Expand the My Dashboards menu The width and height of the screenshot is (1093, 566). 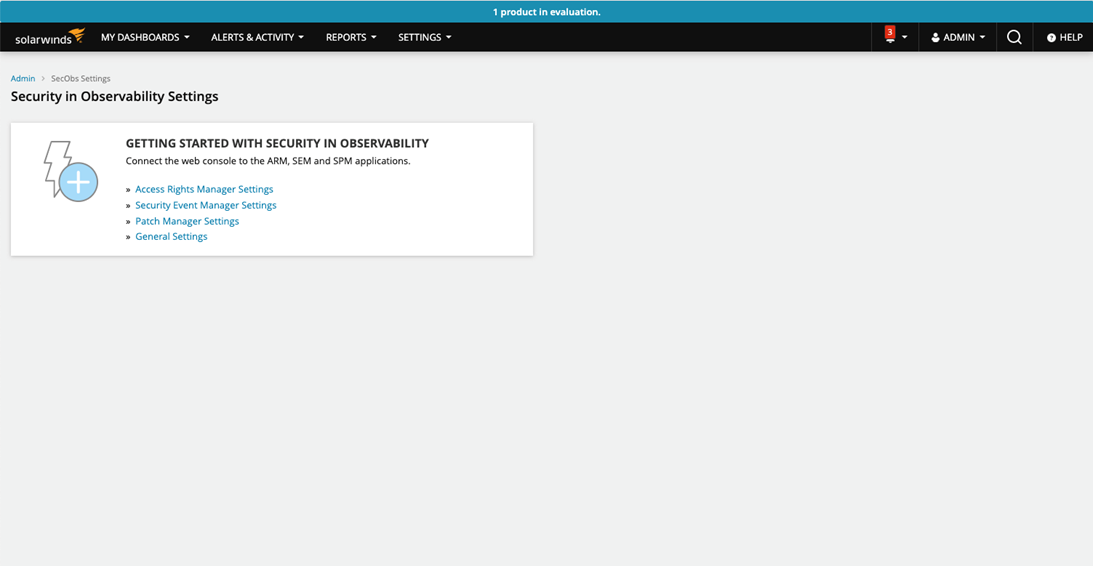pos(145,37)
